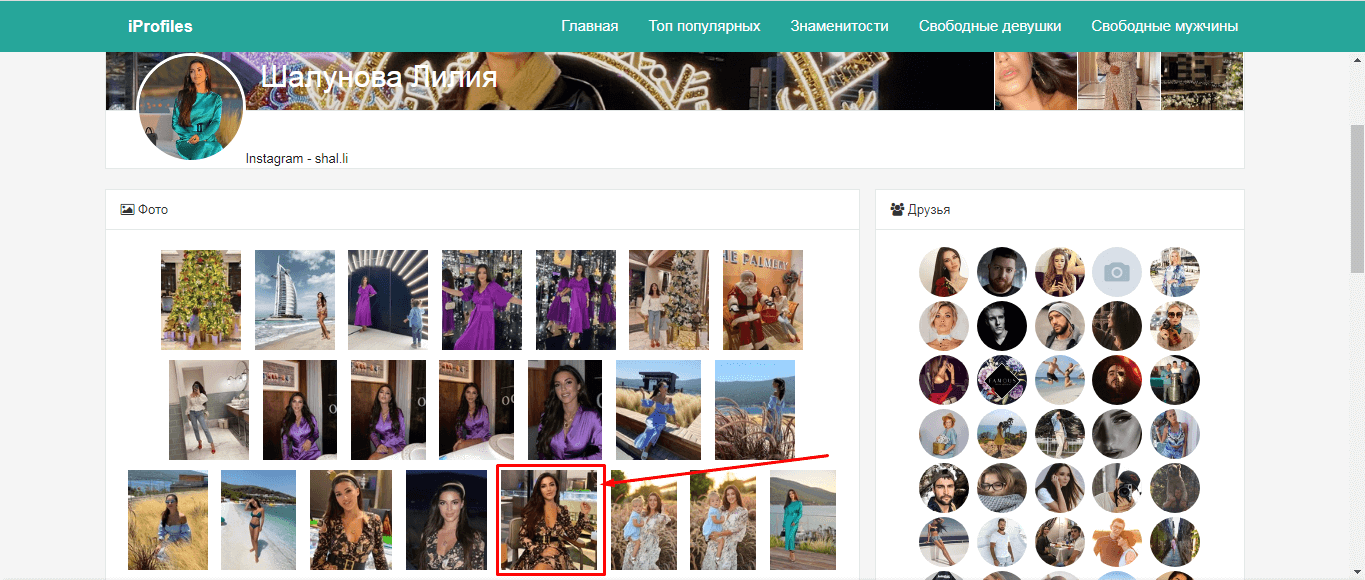Open the Santa Claus Palmery photo
The image size is (1365, 580).
763,300
